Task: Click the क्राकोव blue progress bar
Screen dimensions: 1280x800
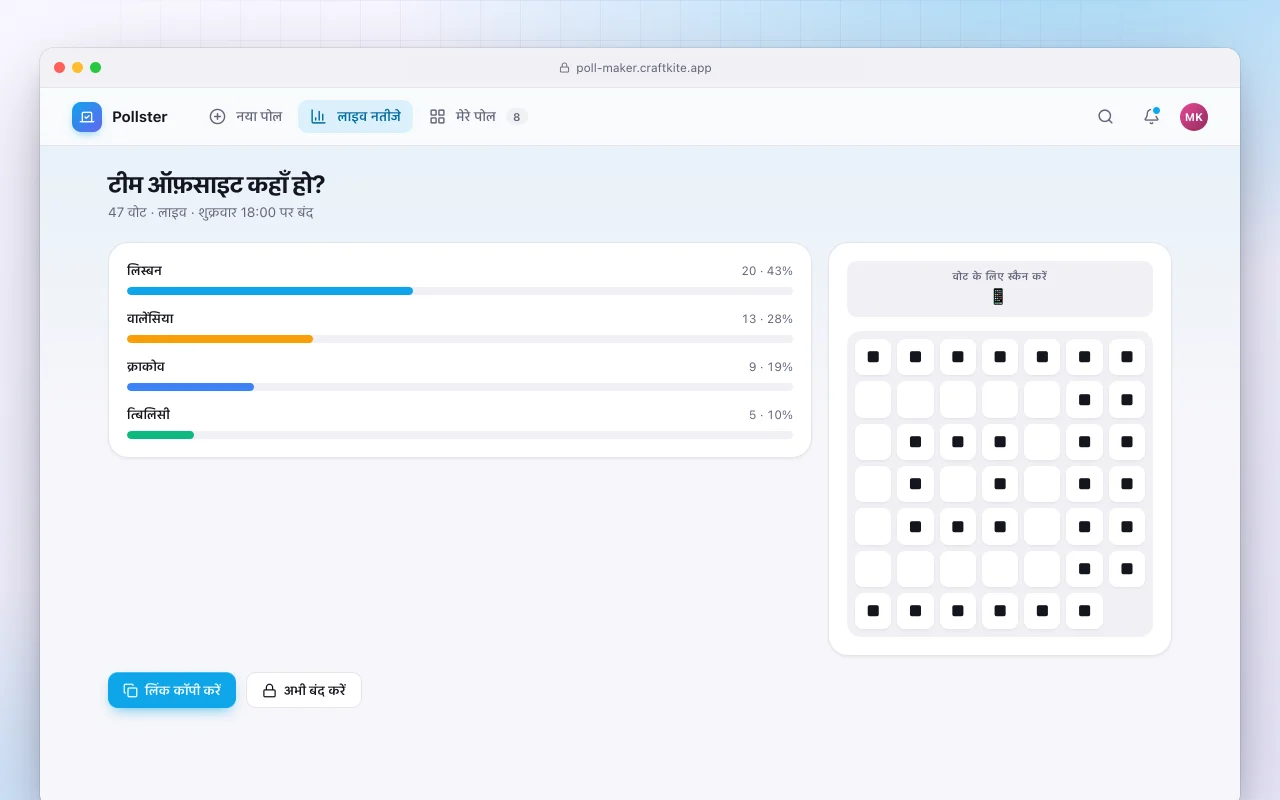Action: pos(190,387)
